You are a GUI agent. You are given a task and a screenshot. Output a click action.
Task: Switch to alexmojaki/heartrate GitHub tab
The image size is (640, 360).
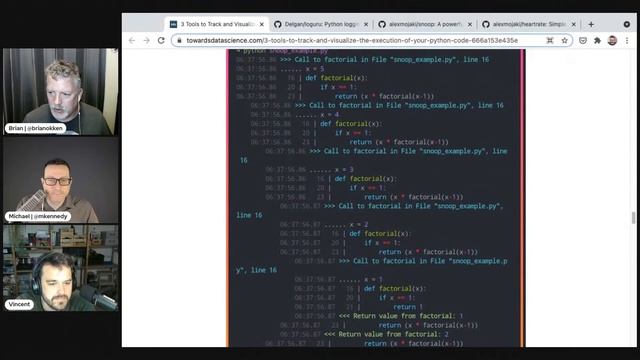(x=529, y=24)
